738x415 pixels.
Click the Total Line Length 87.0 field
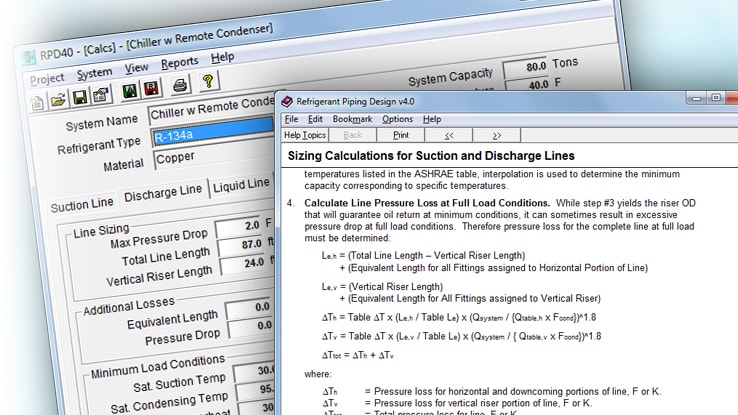(241, 245)
